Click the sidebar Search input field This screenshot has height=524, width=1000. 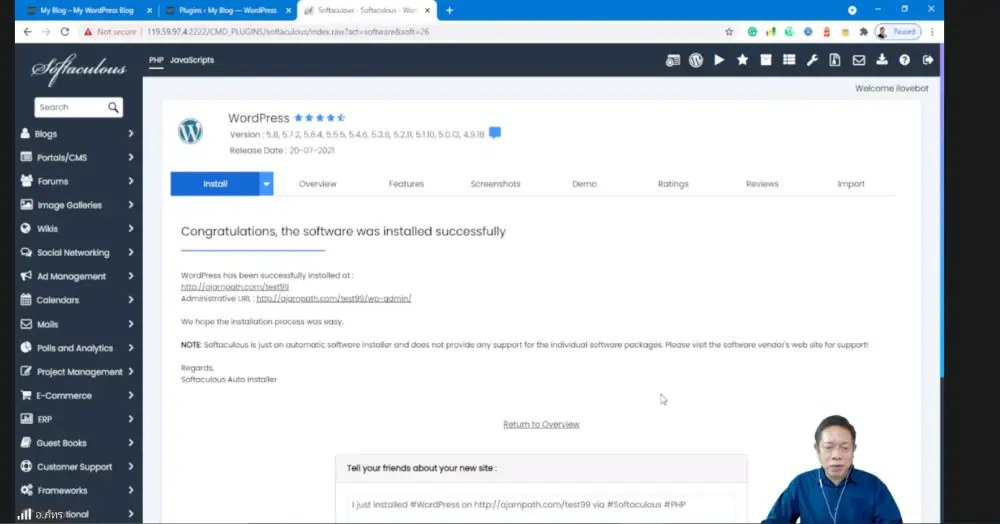(x=70, y=107)
